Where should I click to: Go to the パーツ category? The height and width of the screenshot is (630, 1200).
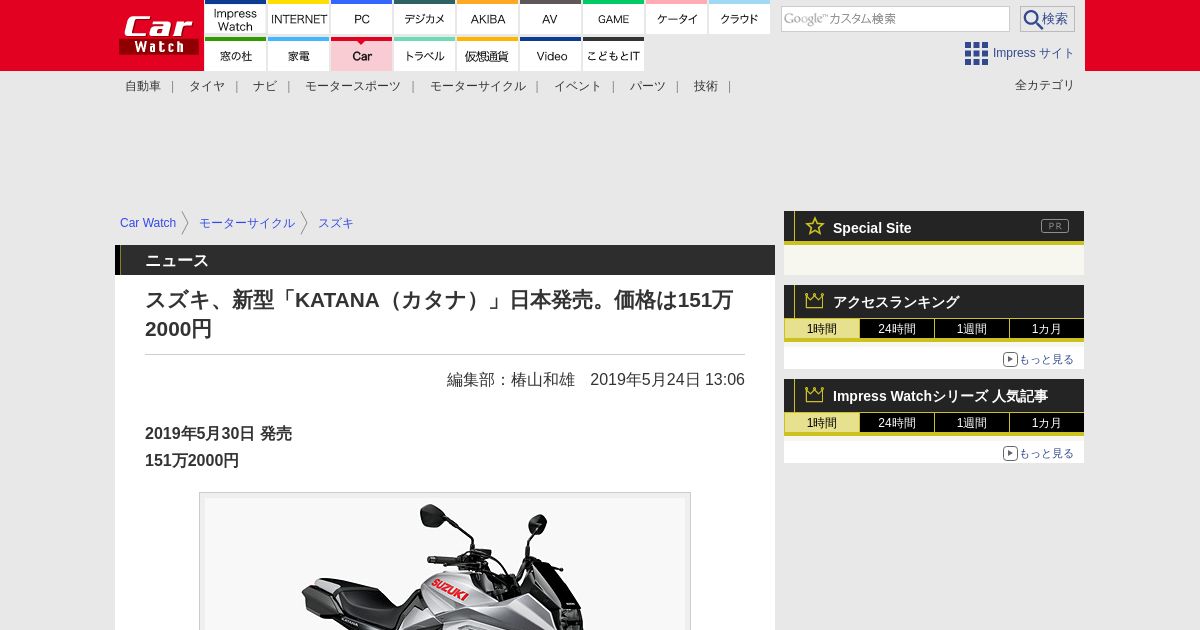click(x=648, y=86)
